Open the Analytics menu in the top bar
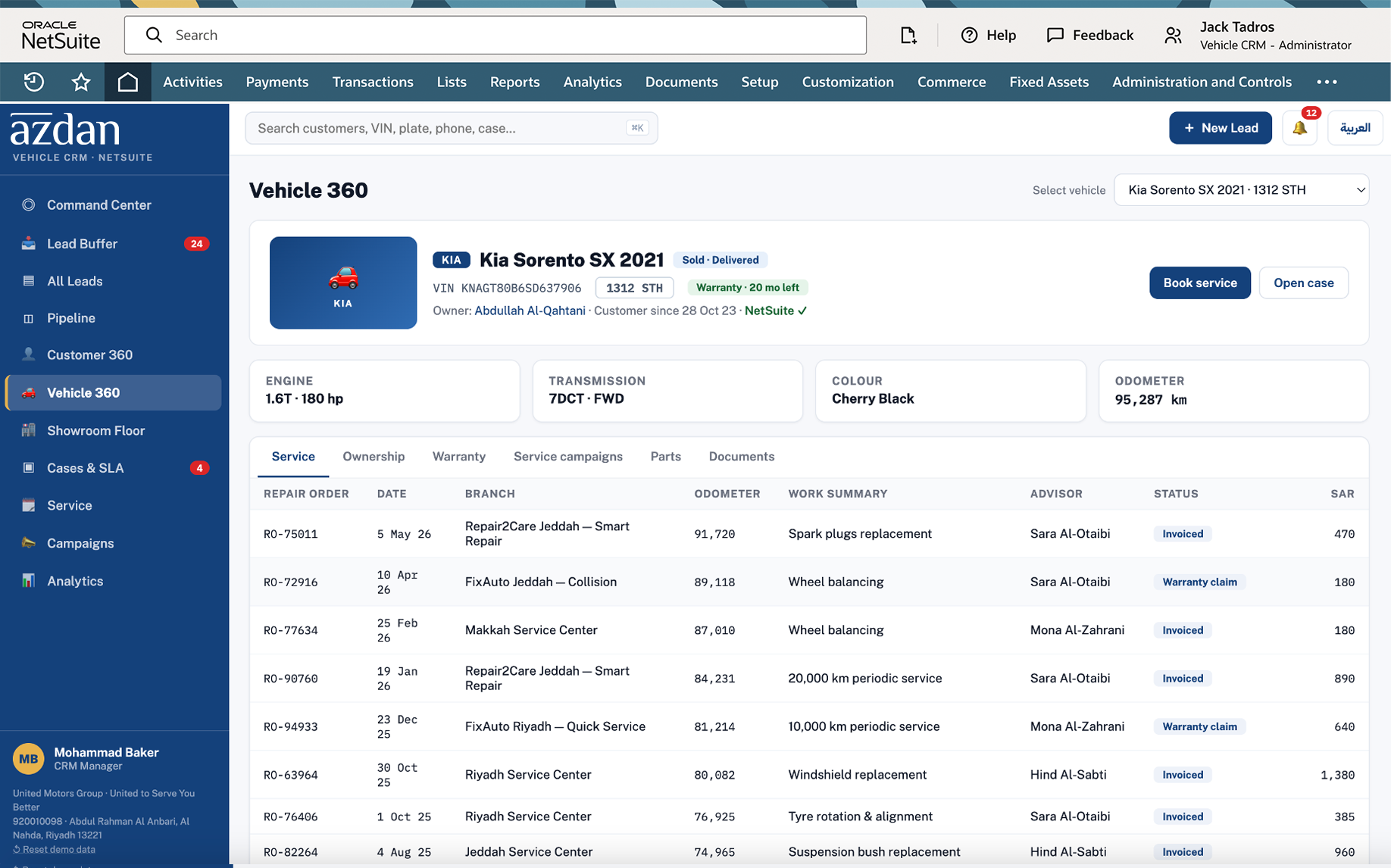This screenshot has width=1391, height=868. (x=592, y=82)
